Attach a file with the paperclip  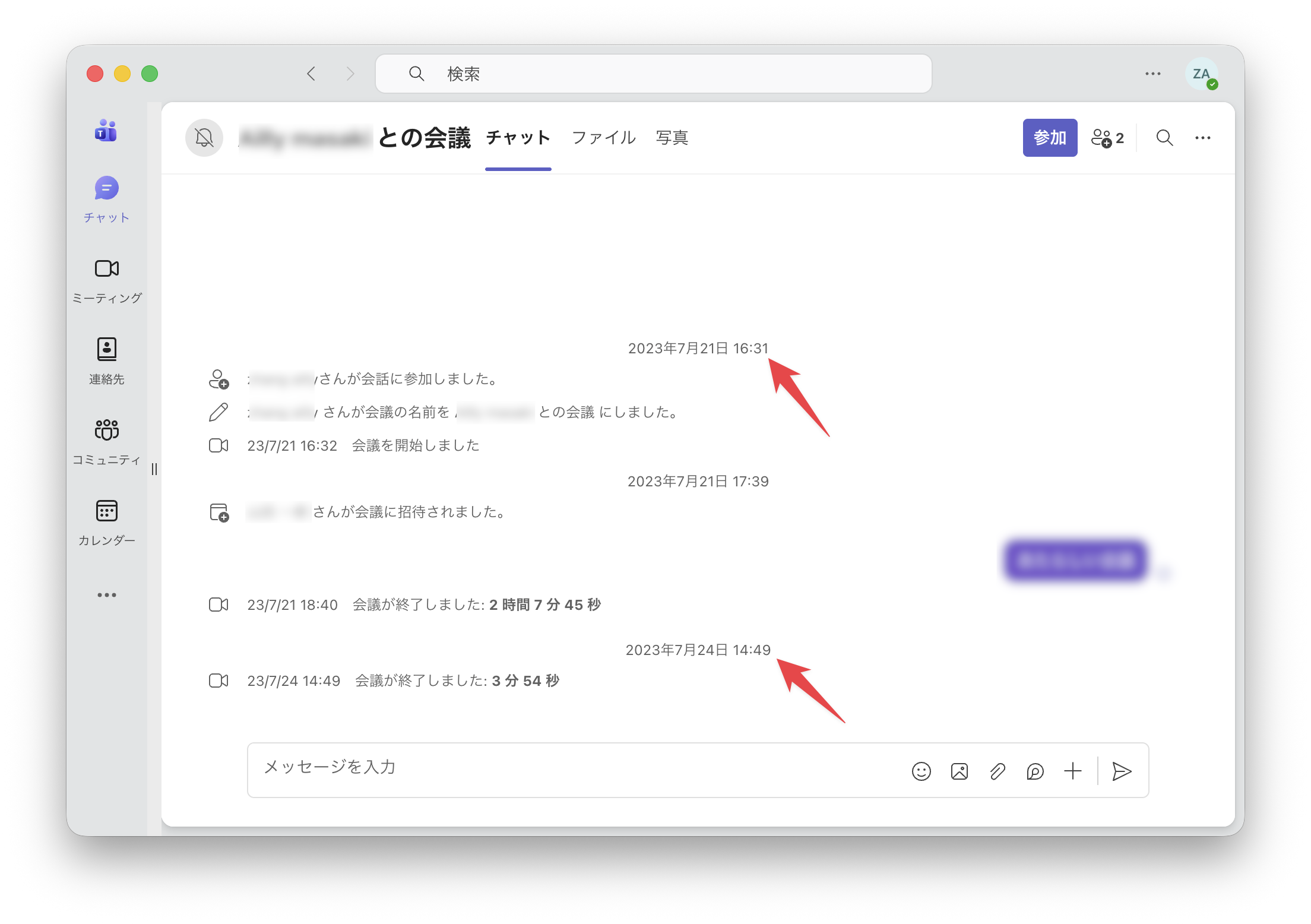coord(997,771)
